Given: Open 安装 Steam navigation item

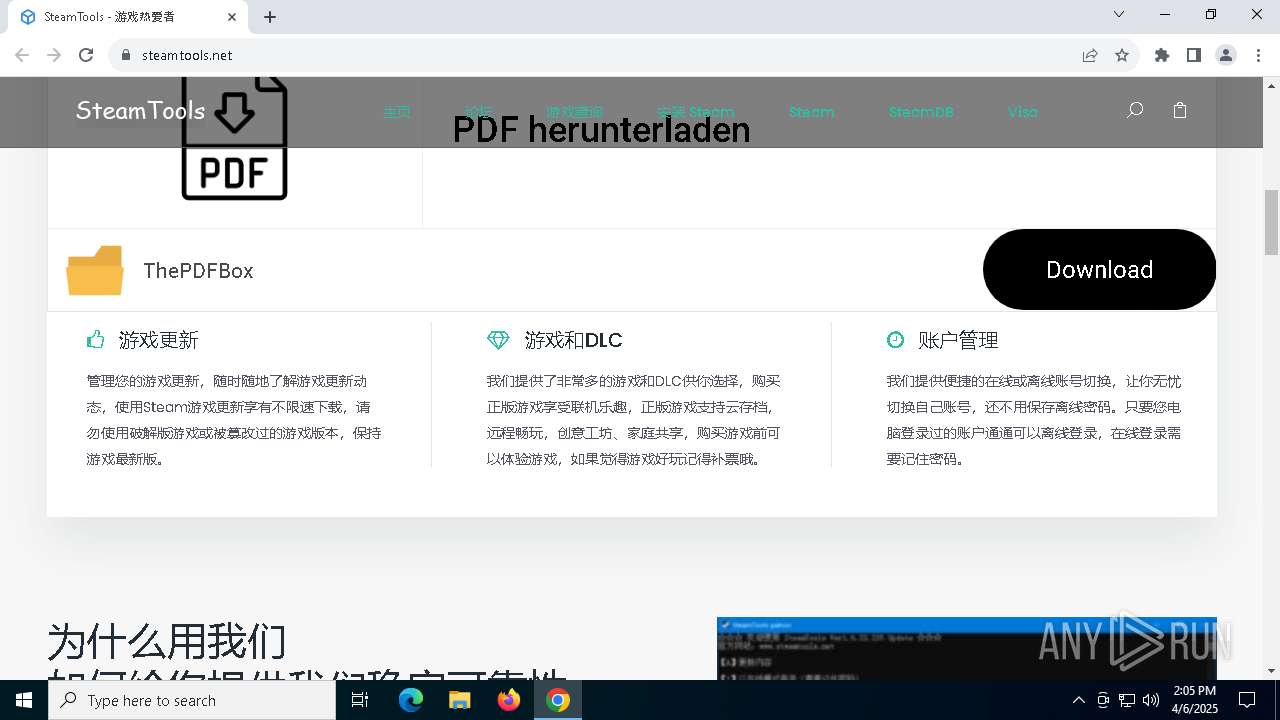Looking at the screenshot, I should (696, 112).
